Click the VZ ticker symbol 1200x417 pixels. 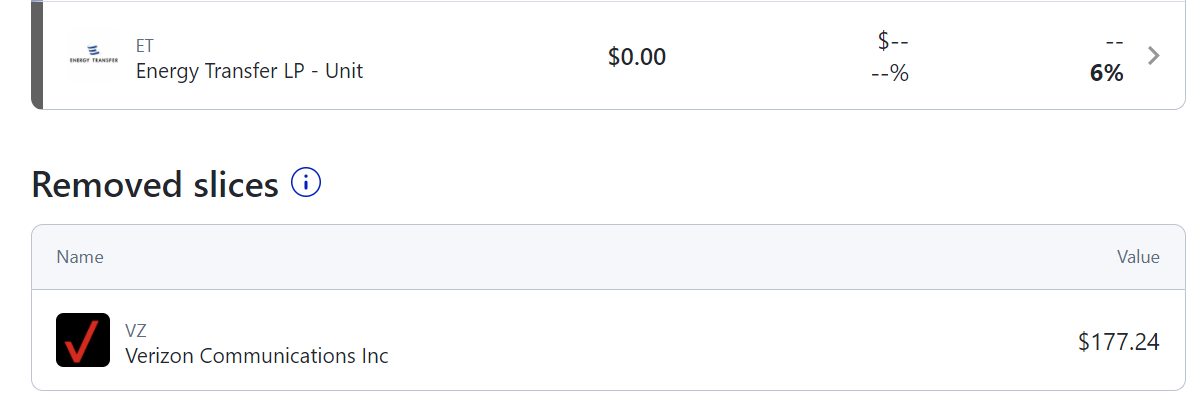pos(136,330)
